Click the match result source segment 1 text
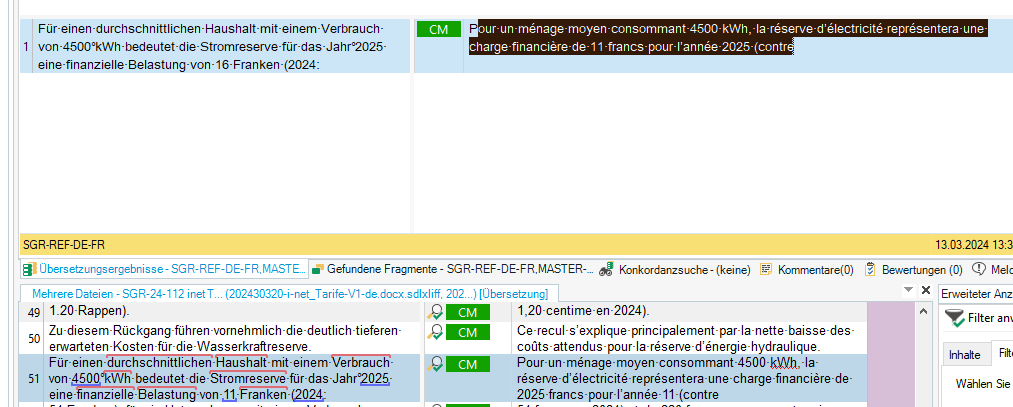The image size is (1013, 407). [x=211, y=47]
